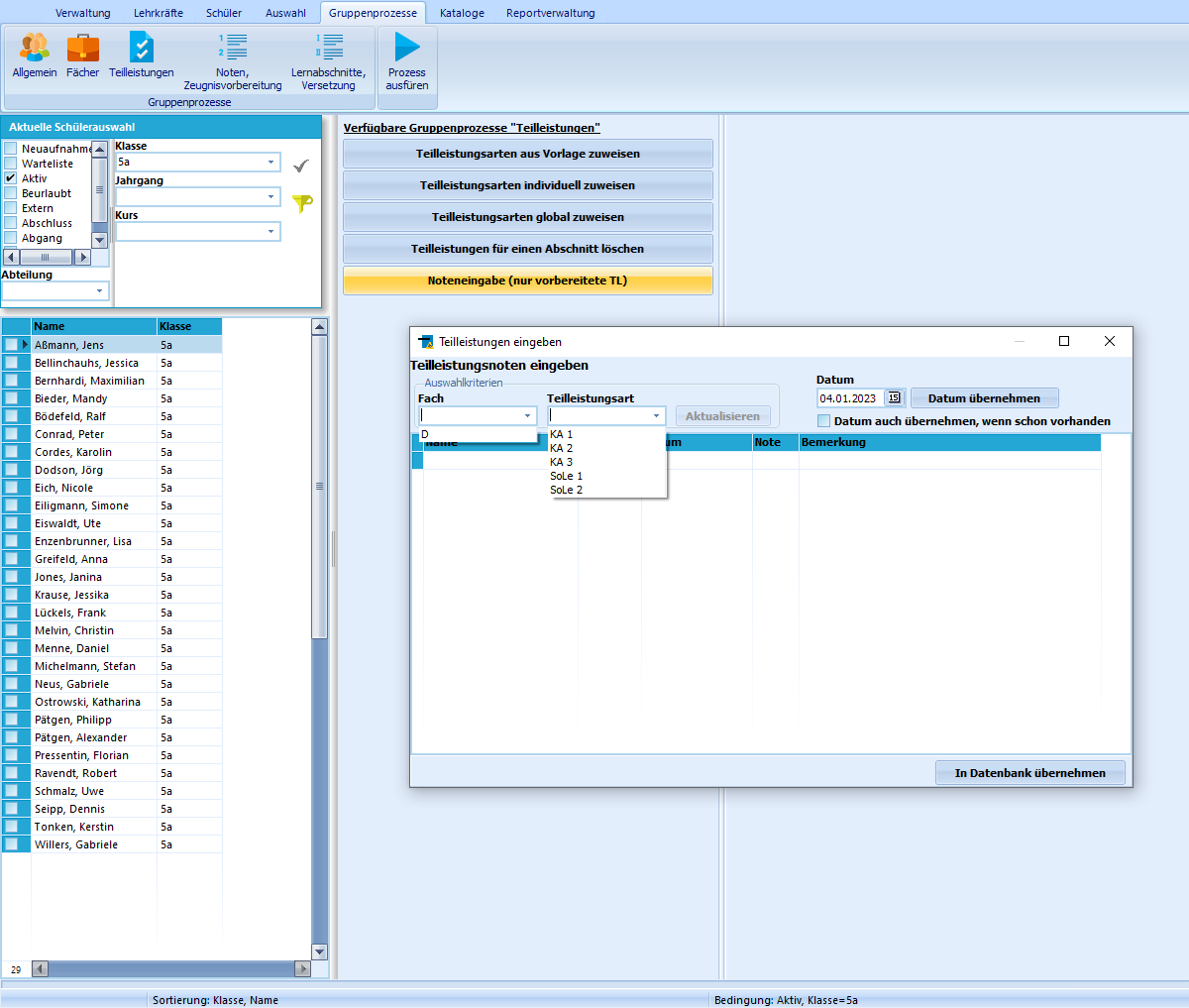Image resolution: width=1189 pixels, height=1008 pixels.
Task: Click the vertical scrollbar of the student list
Action: point(319,639)
